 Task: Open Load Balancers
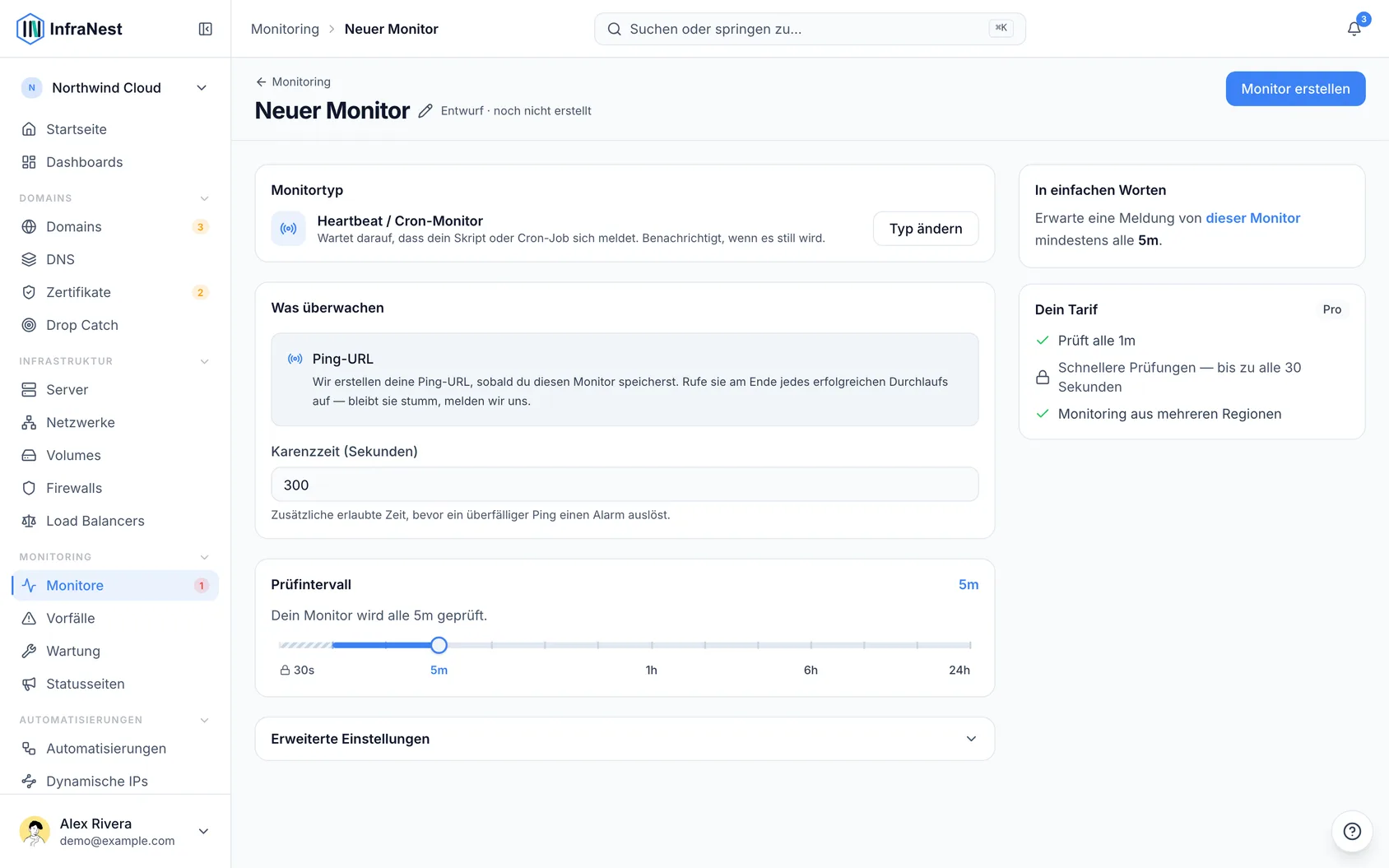115,521
